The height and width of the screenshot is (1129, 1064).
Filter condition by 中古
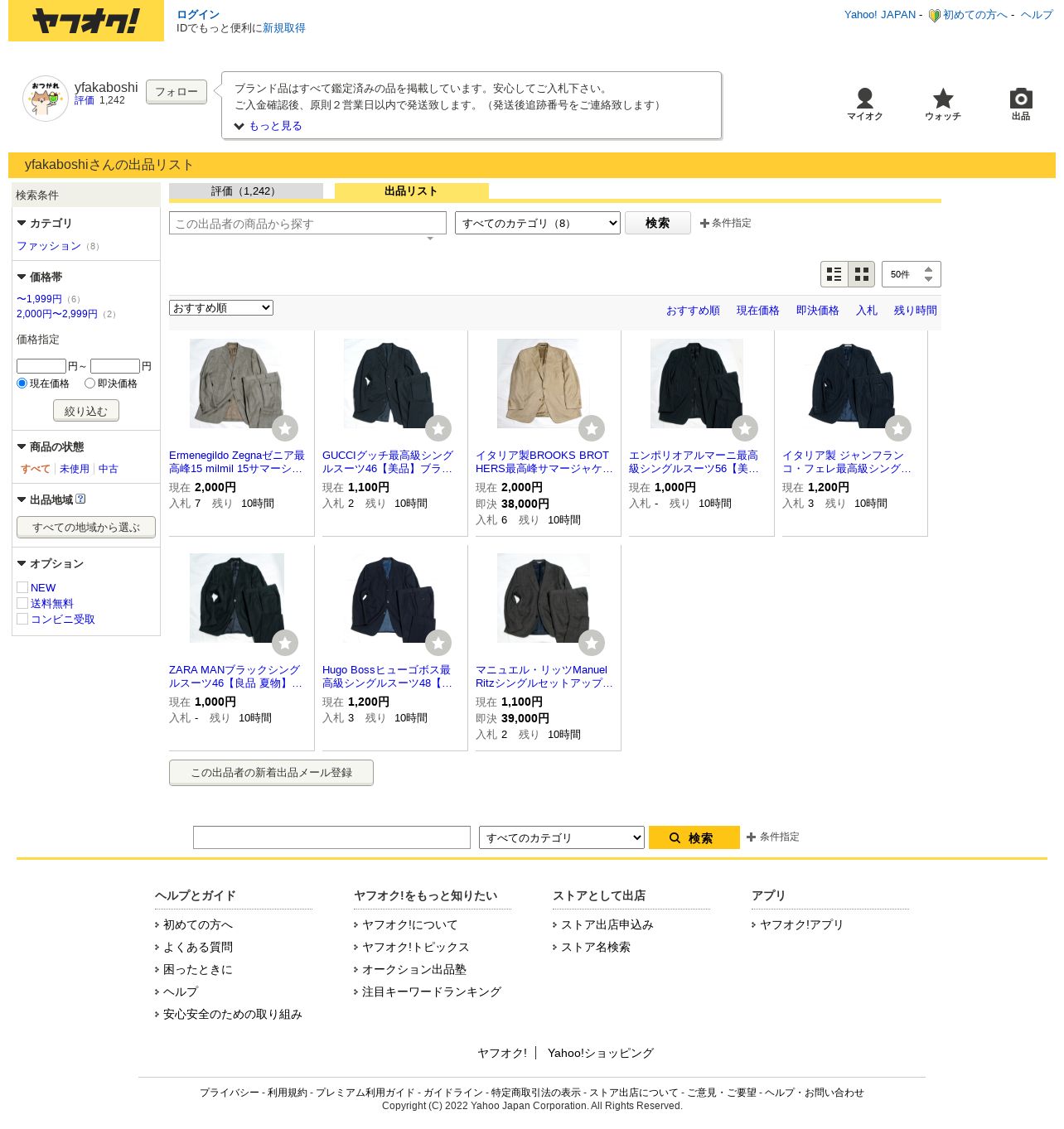point(109,469)
